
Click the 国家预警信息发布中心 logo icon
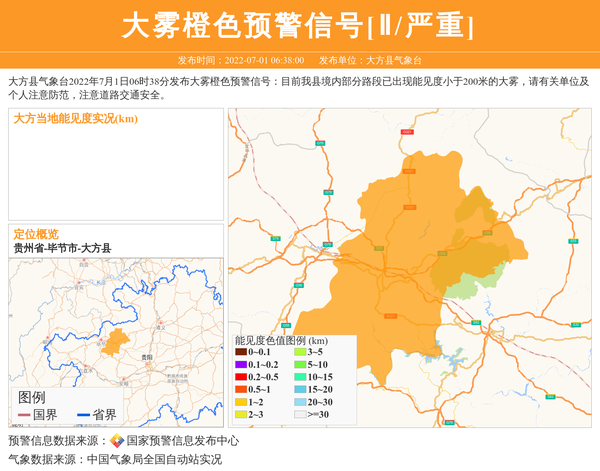tap(117, 441)
